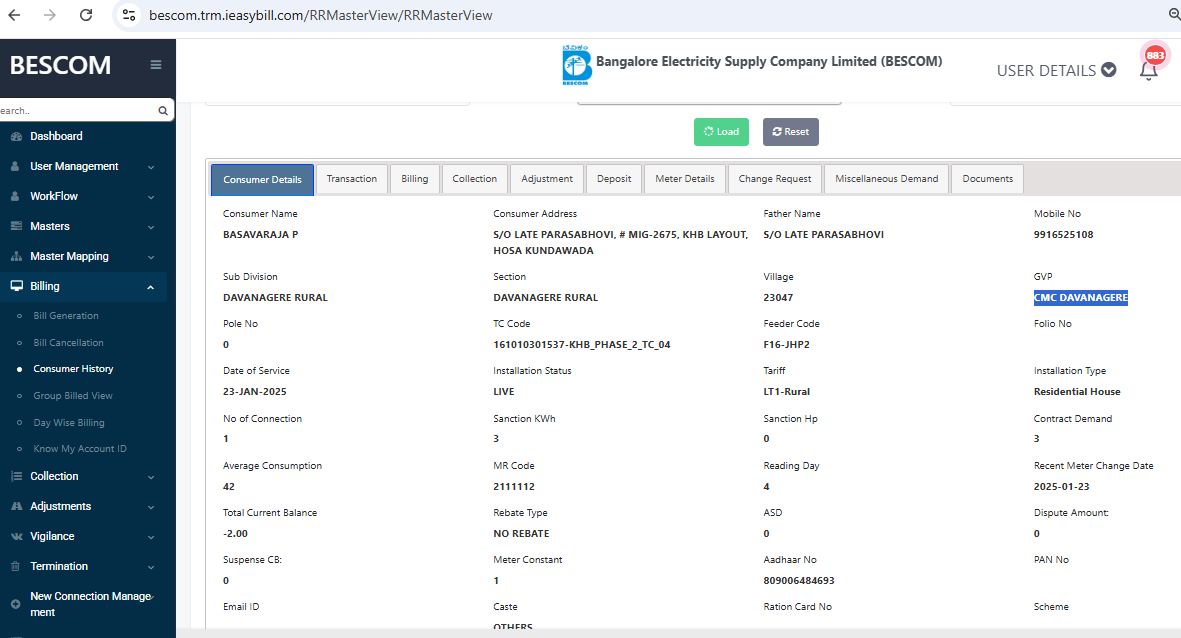Open site info icon in address bar
The image size is (1181, 638).
[x=129, y=15]
